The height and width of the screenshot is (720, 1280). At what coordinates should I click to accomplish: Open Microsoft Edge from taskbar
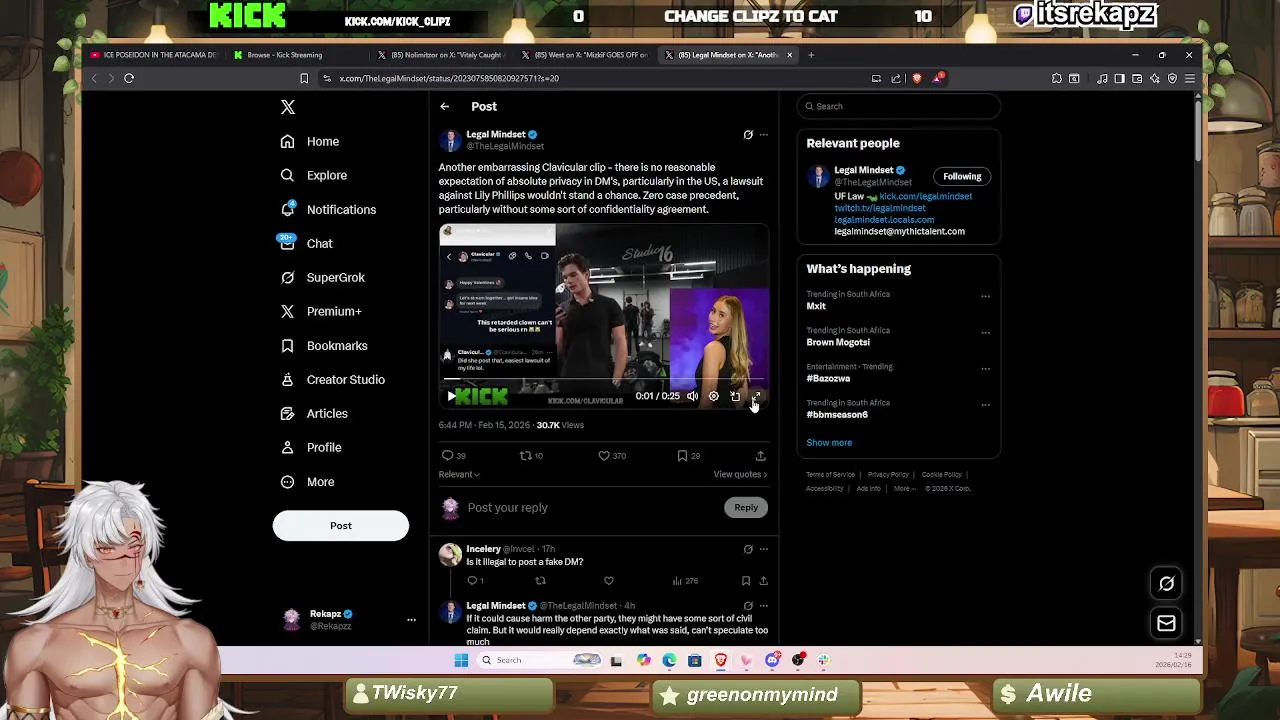pyautogui.click(x=669, y=660)
